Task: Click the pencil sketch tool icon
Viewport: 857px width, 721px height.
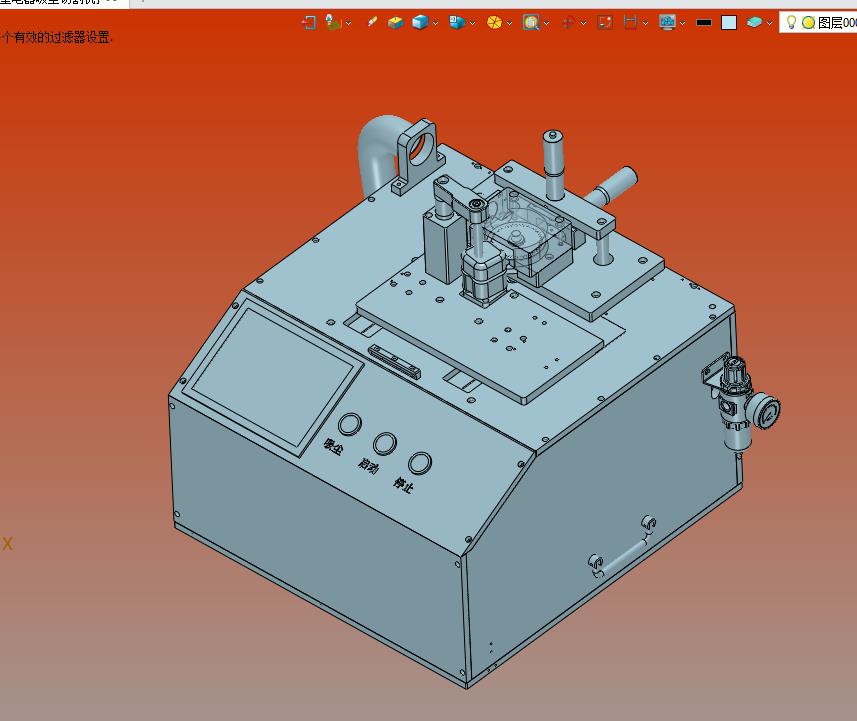Action: coord(372,22)
